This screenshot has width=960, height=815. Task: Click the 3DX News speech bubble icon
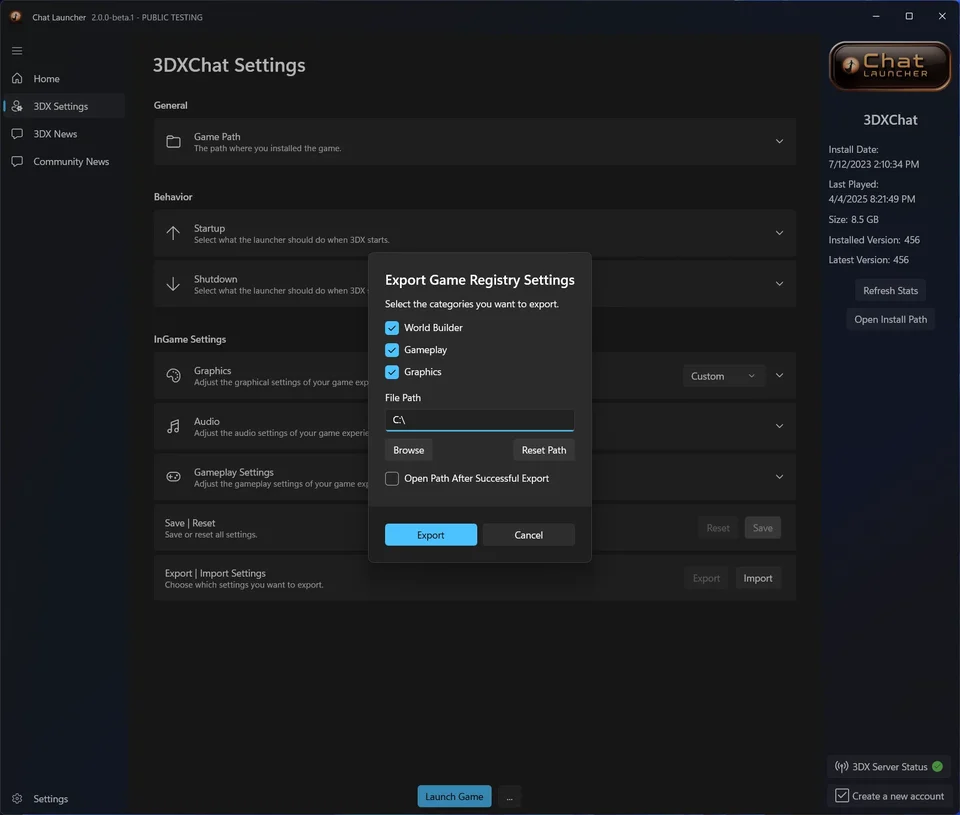[x=17, y=133]
